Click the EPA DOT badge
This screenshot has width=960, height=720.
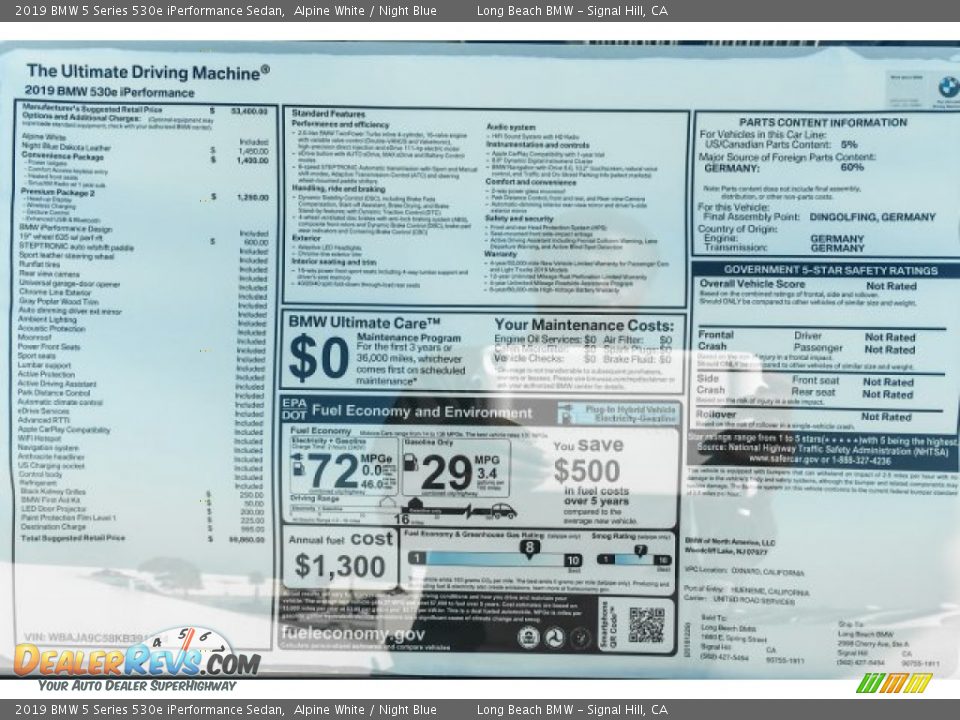click(294, 409)
